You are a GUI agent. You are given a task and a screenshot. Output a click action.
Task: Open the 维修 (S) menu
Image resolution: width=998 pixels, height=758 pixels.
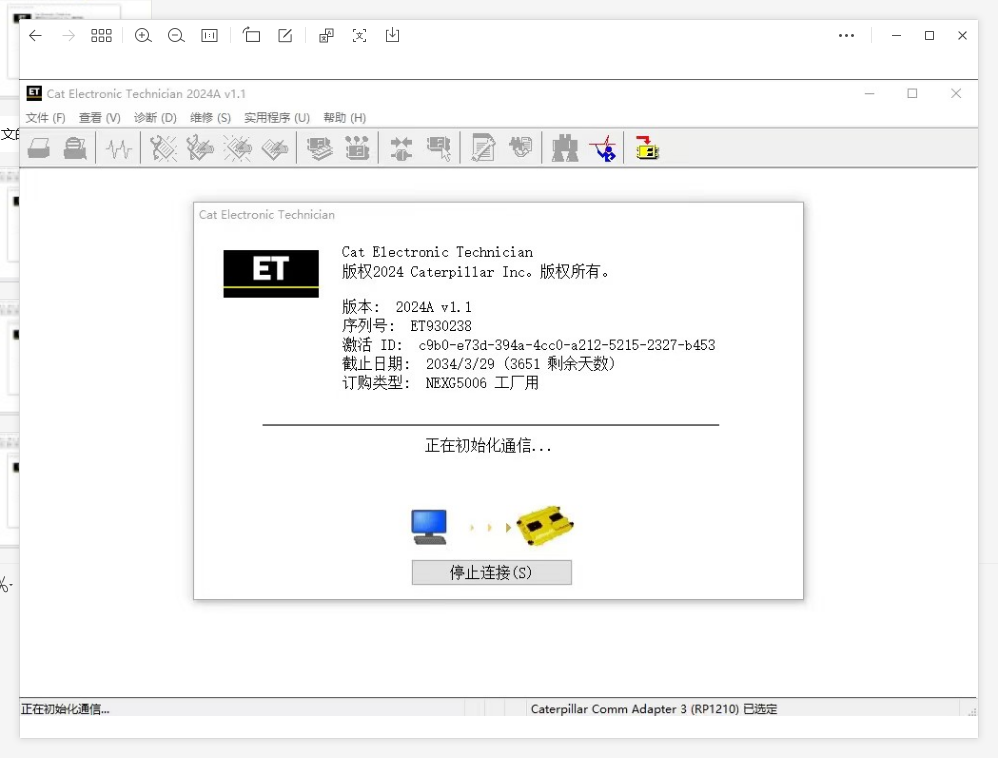210,118
